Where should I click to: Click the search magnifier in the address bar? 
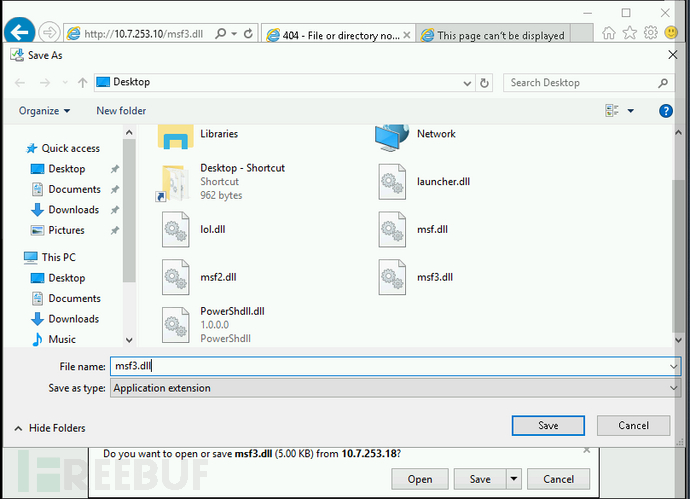(x=220, y=33)
